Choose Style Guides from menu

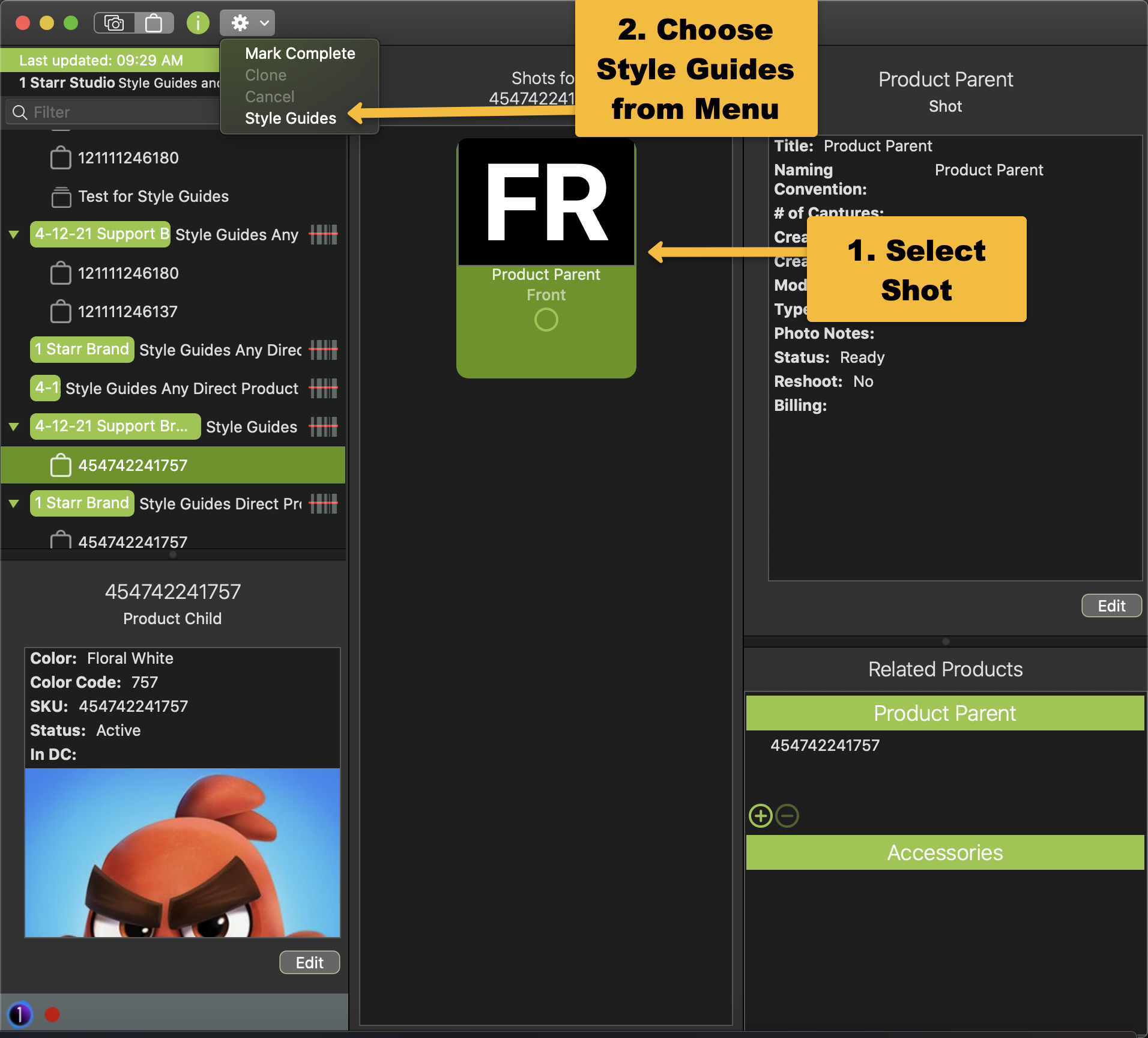(x=291, y=118)
